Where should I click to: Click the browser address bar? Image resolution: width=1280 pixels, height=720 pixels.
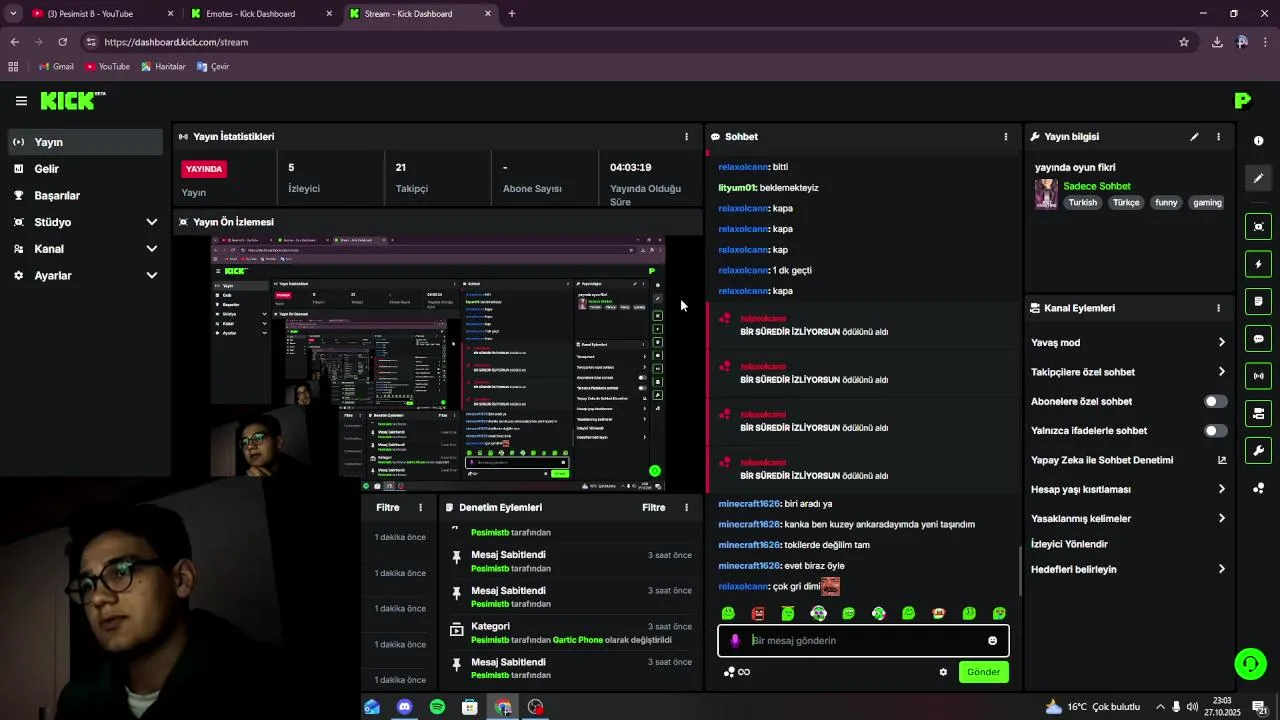(630, 42)
